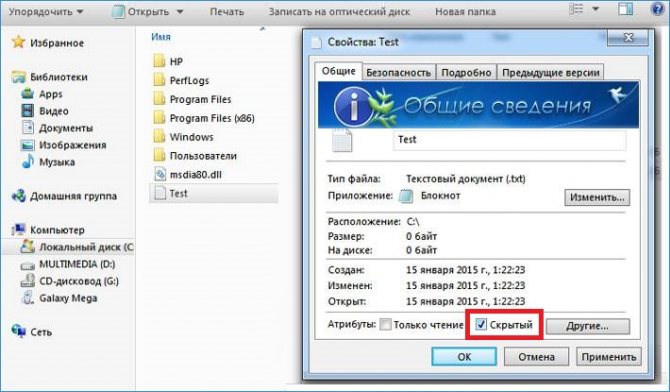Click the Сеть network icon
Screen dimensions: 670x392
pyautogui.click(x=19, y=331)
